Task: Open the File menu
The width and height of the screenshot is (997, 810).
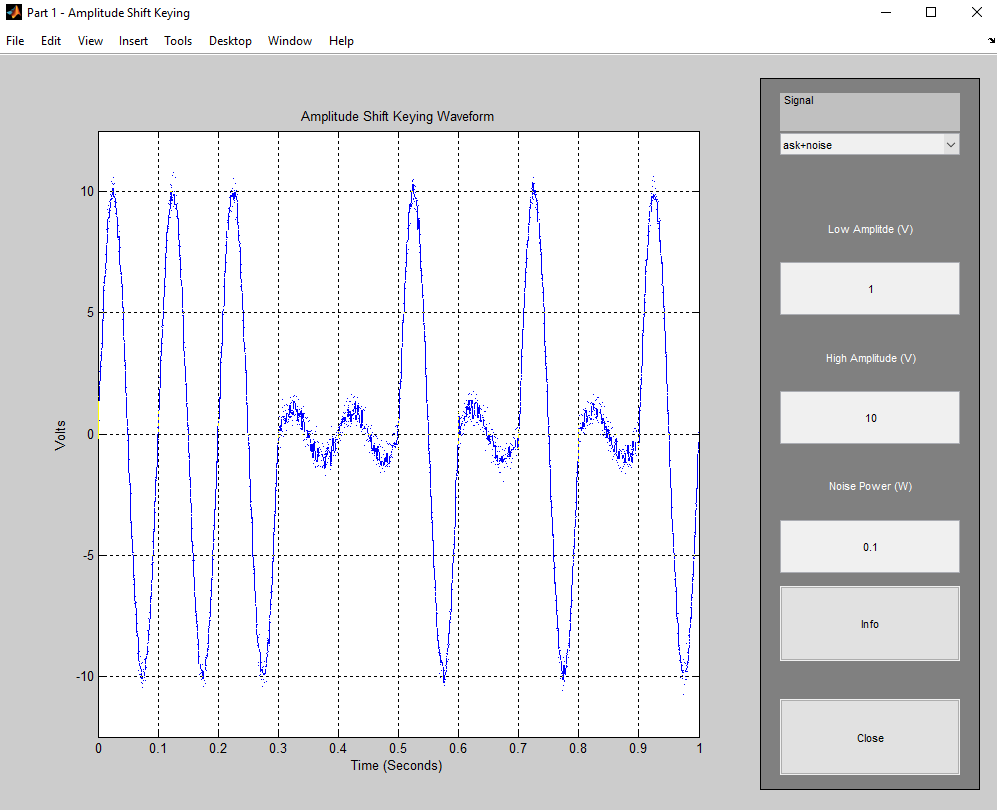Action: point(15,41)
